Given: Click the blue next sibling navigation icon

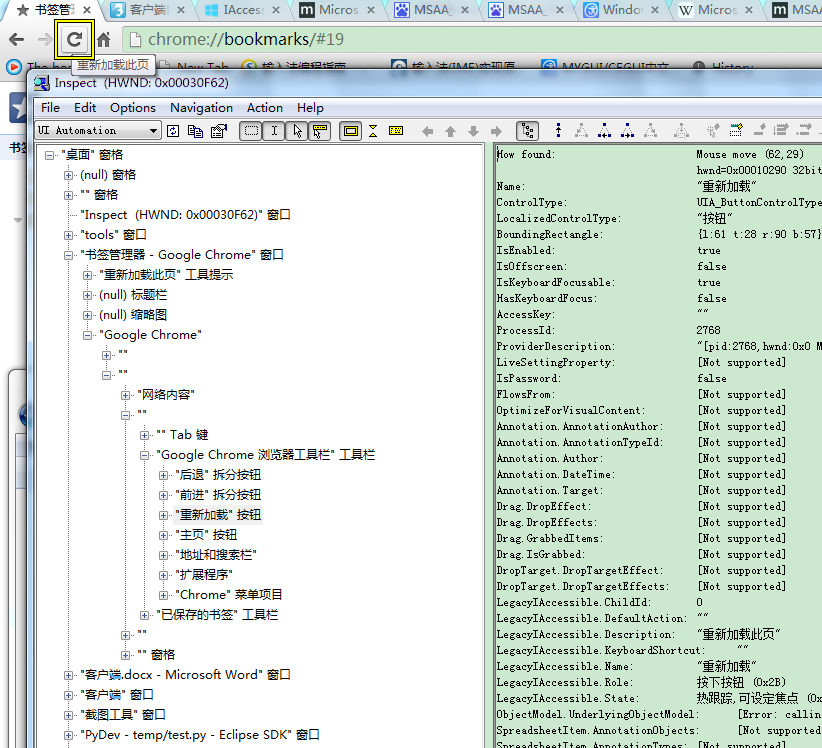Looking at the screenshot, I should (x=628, y=130).
